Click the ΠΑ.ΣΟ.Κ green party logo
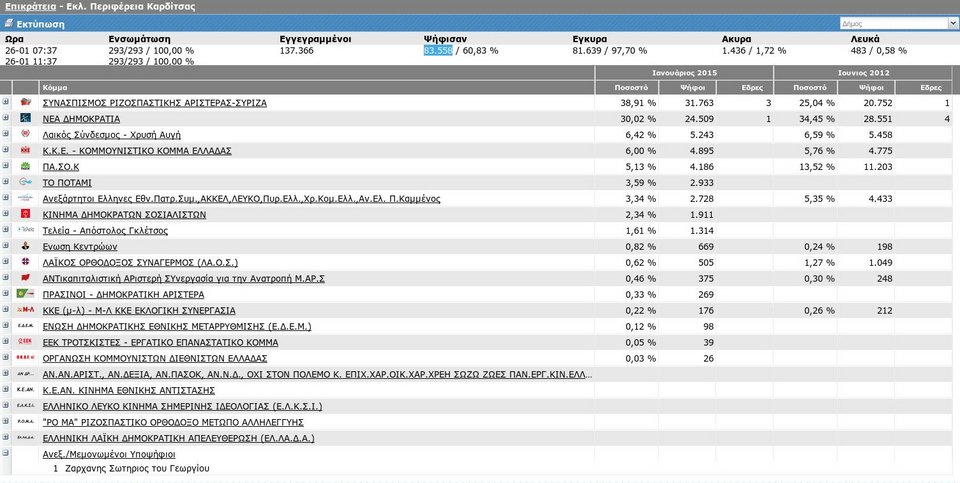Viewport: 960px width, 483px height. click(x=26, y=167)
